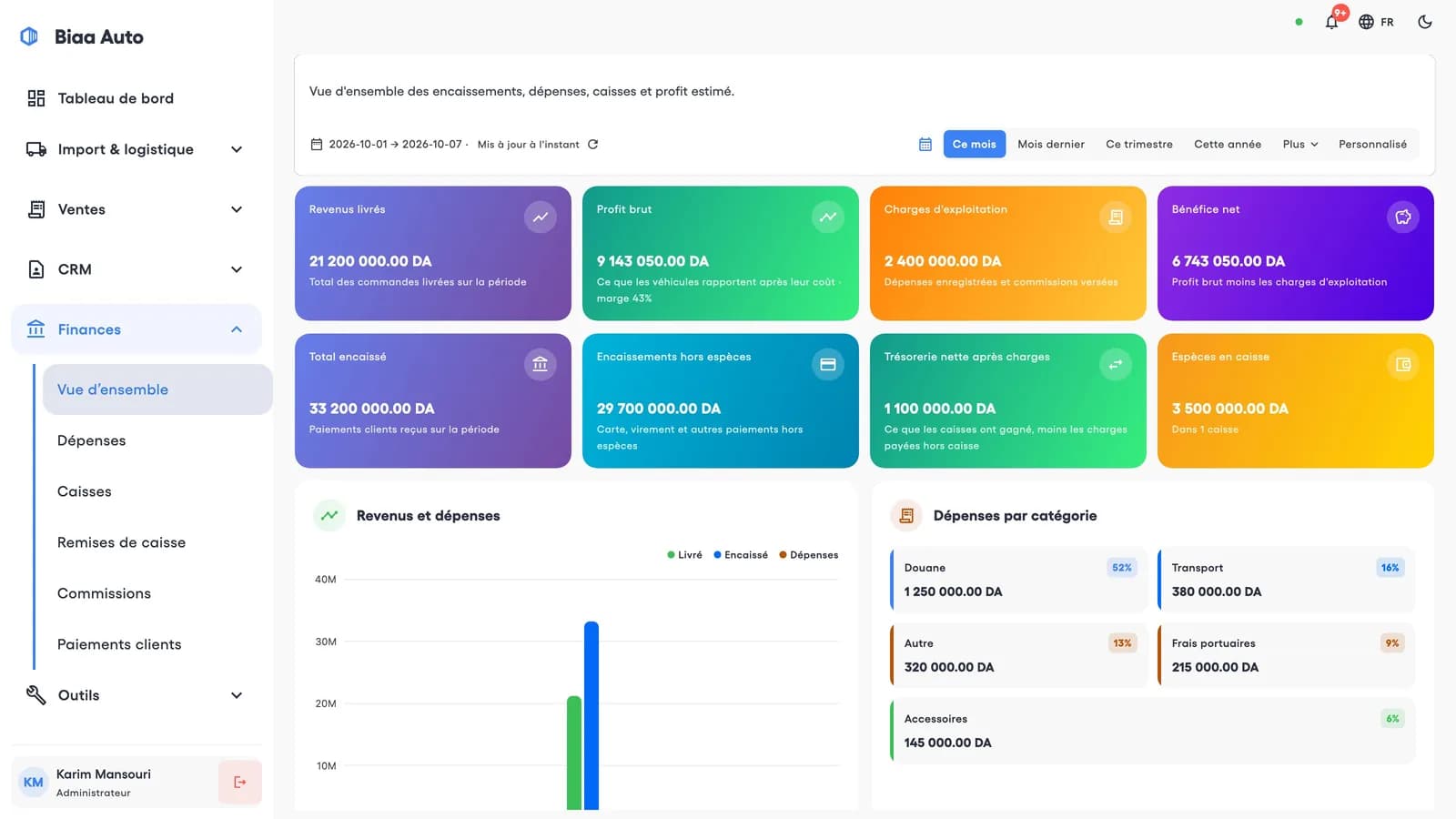Click the logout icon next to Karim Mansouri
This screenshot has width=1456, height=819.
[x=240, y=783]
